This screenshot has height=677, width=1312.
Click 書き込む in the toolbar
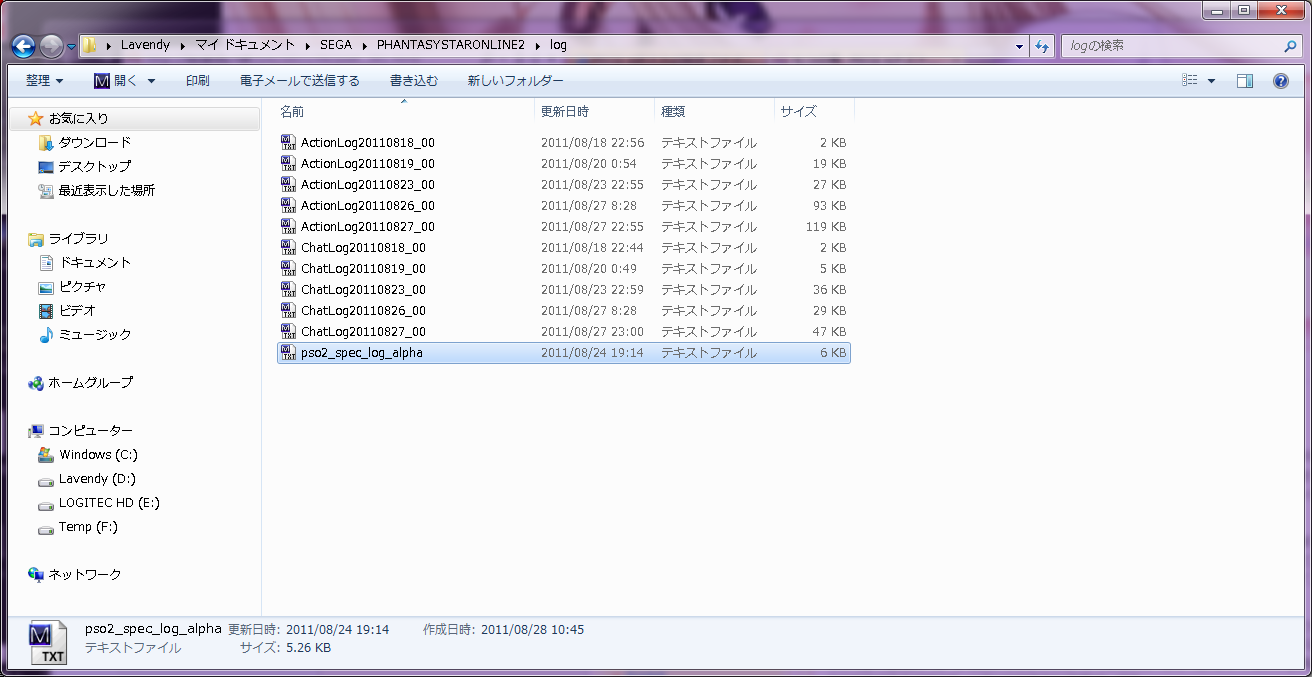click(413, 80)
